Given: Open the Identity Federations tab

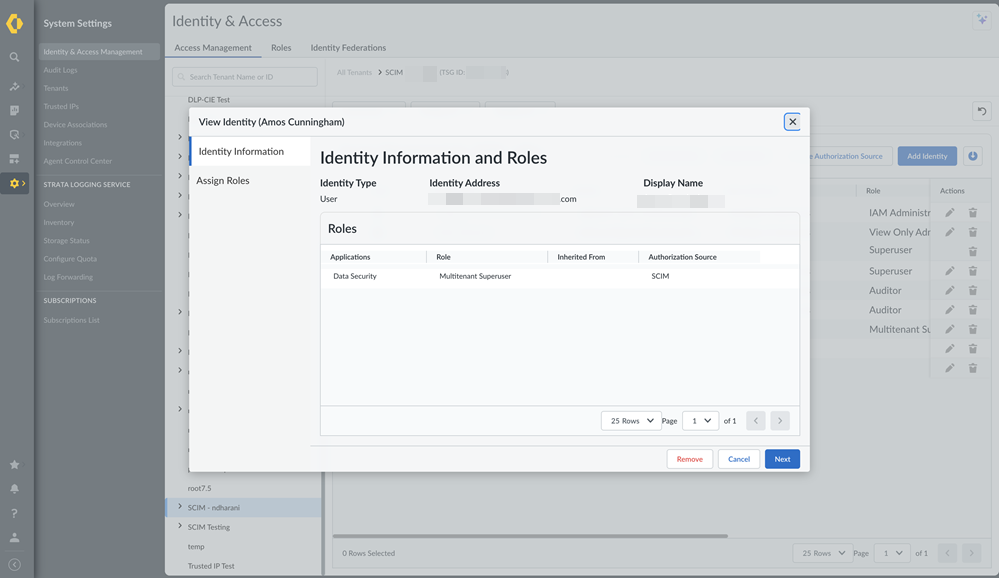Looking at the screenshot, I should coord(348,48).
